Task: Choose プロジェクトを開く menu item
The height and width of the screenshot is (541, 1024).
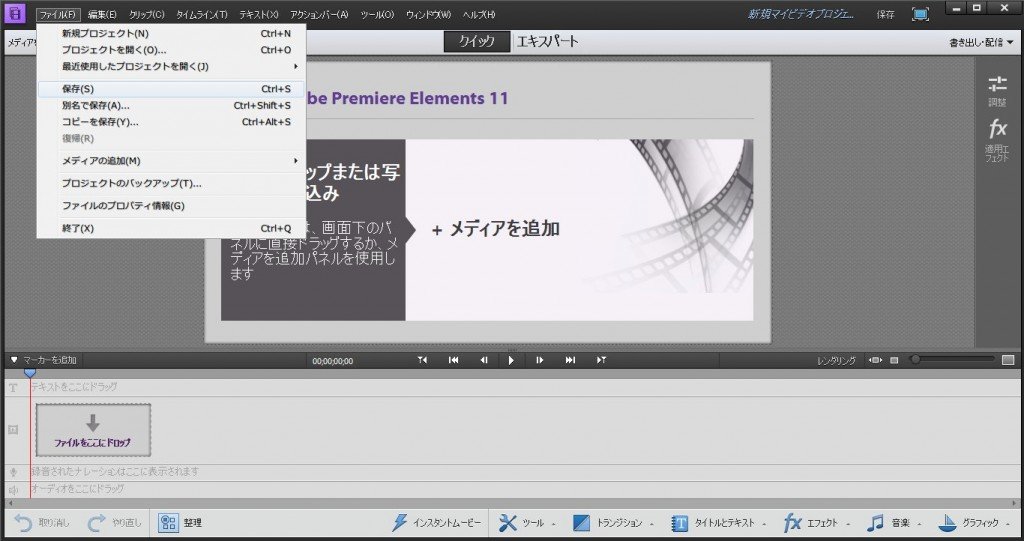Action: pos(171,50)
